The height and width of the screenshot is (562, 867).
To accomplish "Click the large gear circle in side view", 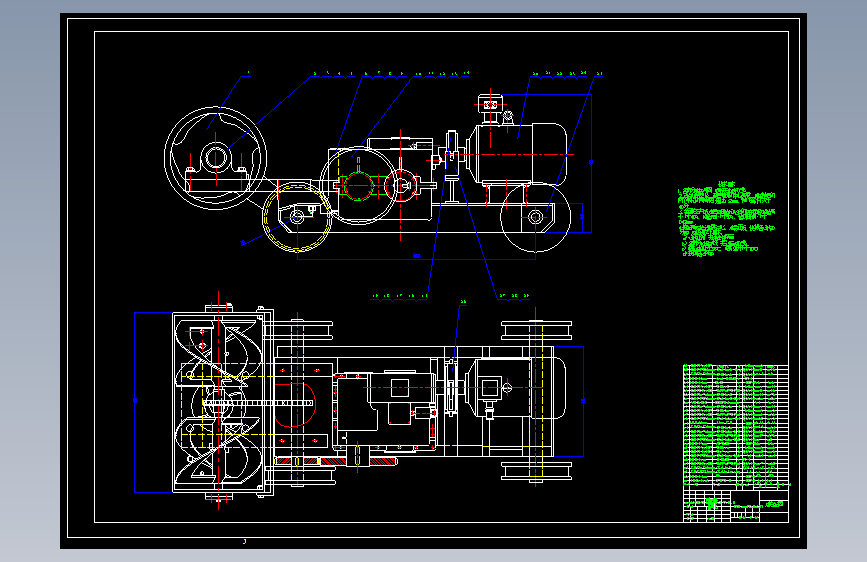I will pyautogui.click(x=358, y=186).
